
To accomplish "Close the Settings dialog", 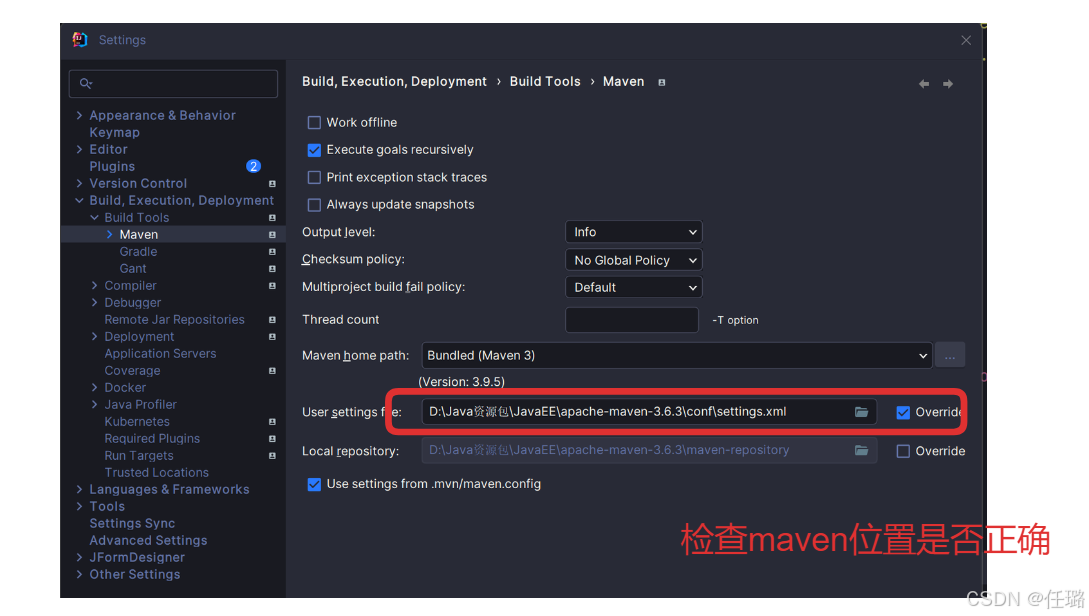I will point(966,40).
